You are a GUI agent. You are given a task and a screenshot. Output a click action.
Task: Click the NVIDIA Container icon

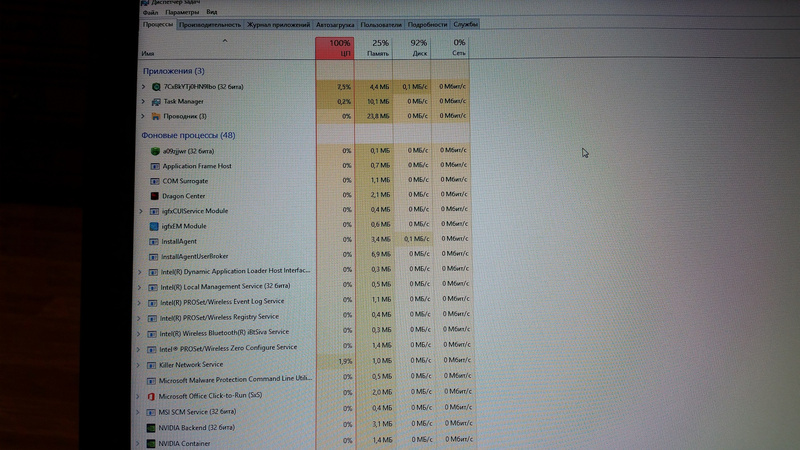pos(151,444)
